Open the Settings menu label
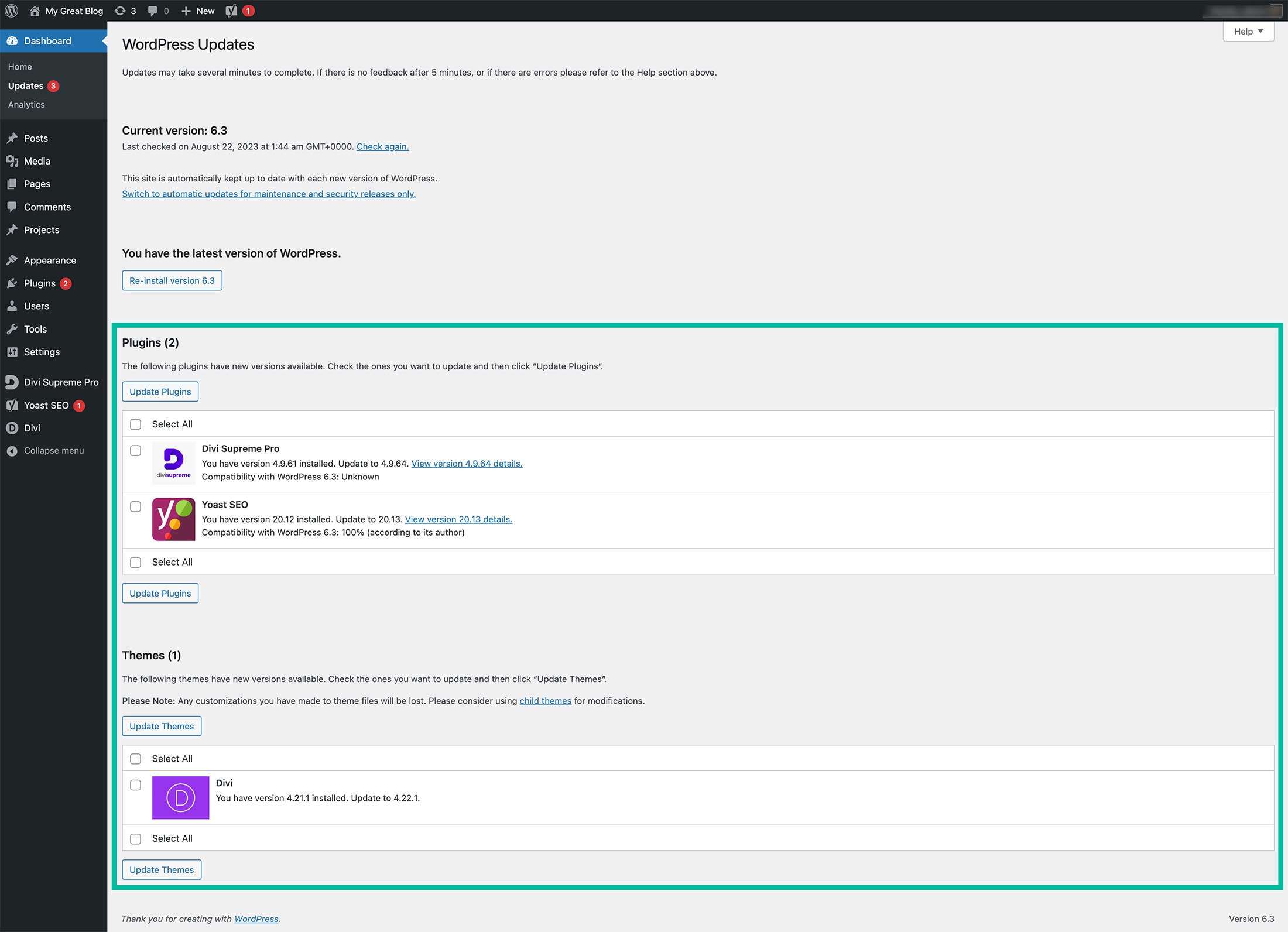1288x932 pixels. point(42,352)
